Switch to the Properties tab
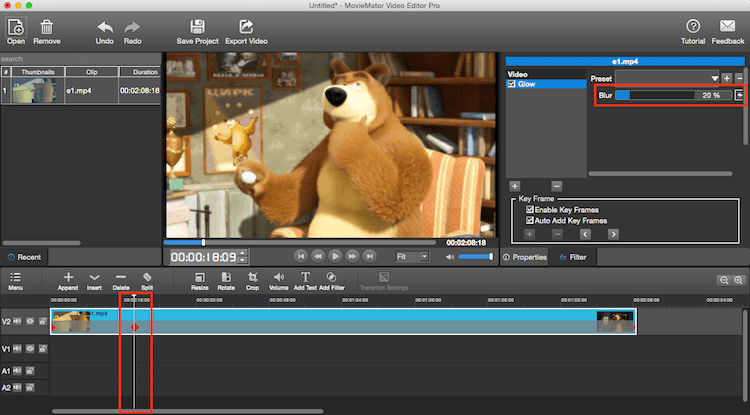Image resolution: width=750 pixels, height=415 pixels. 524,257
